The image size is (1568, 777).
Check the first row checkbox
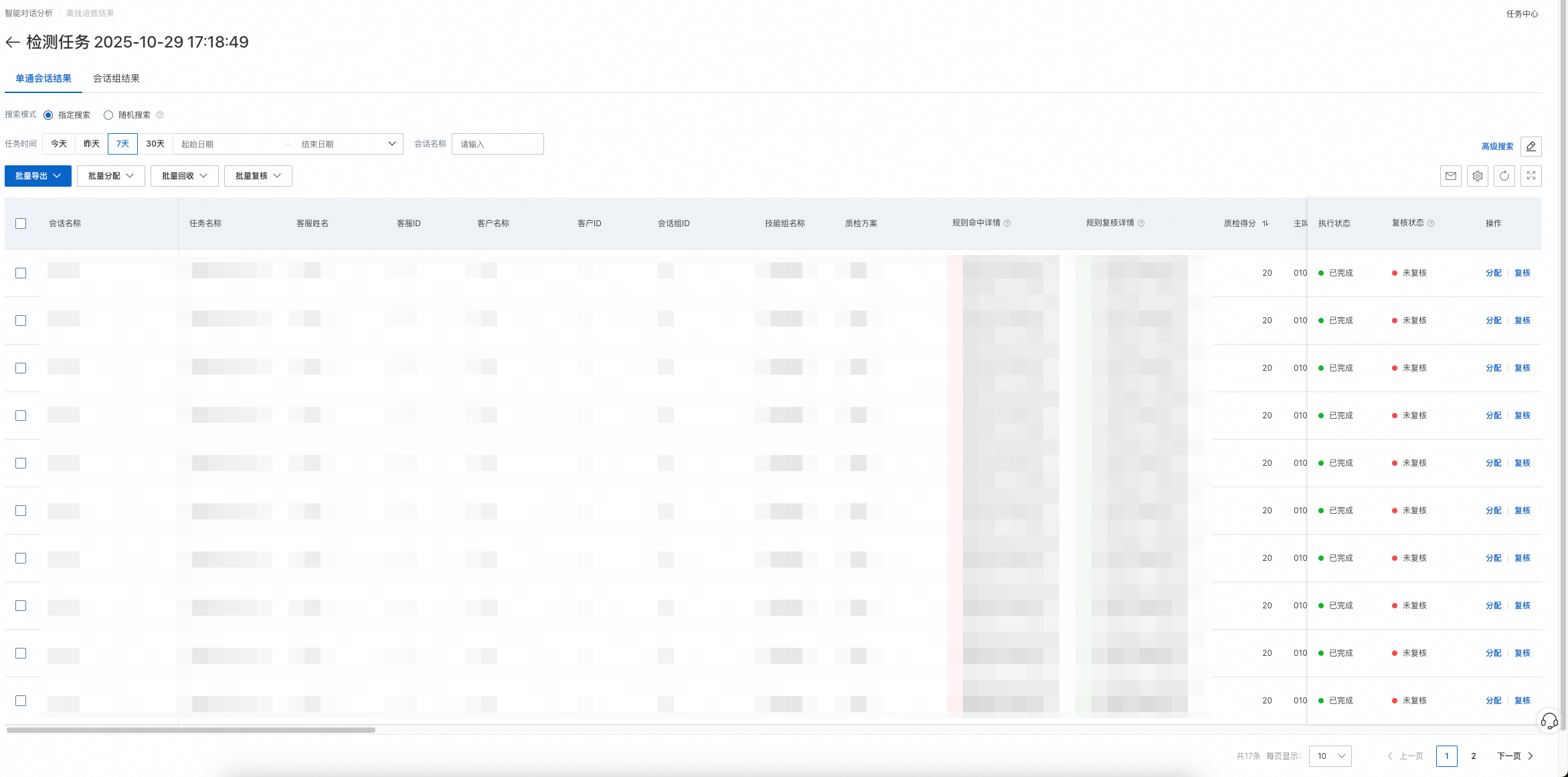coord(21,273)
